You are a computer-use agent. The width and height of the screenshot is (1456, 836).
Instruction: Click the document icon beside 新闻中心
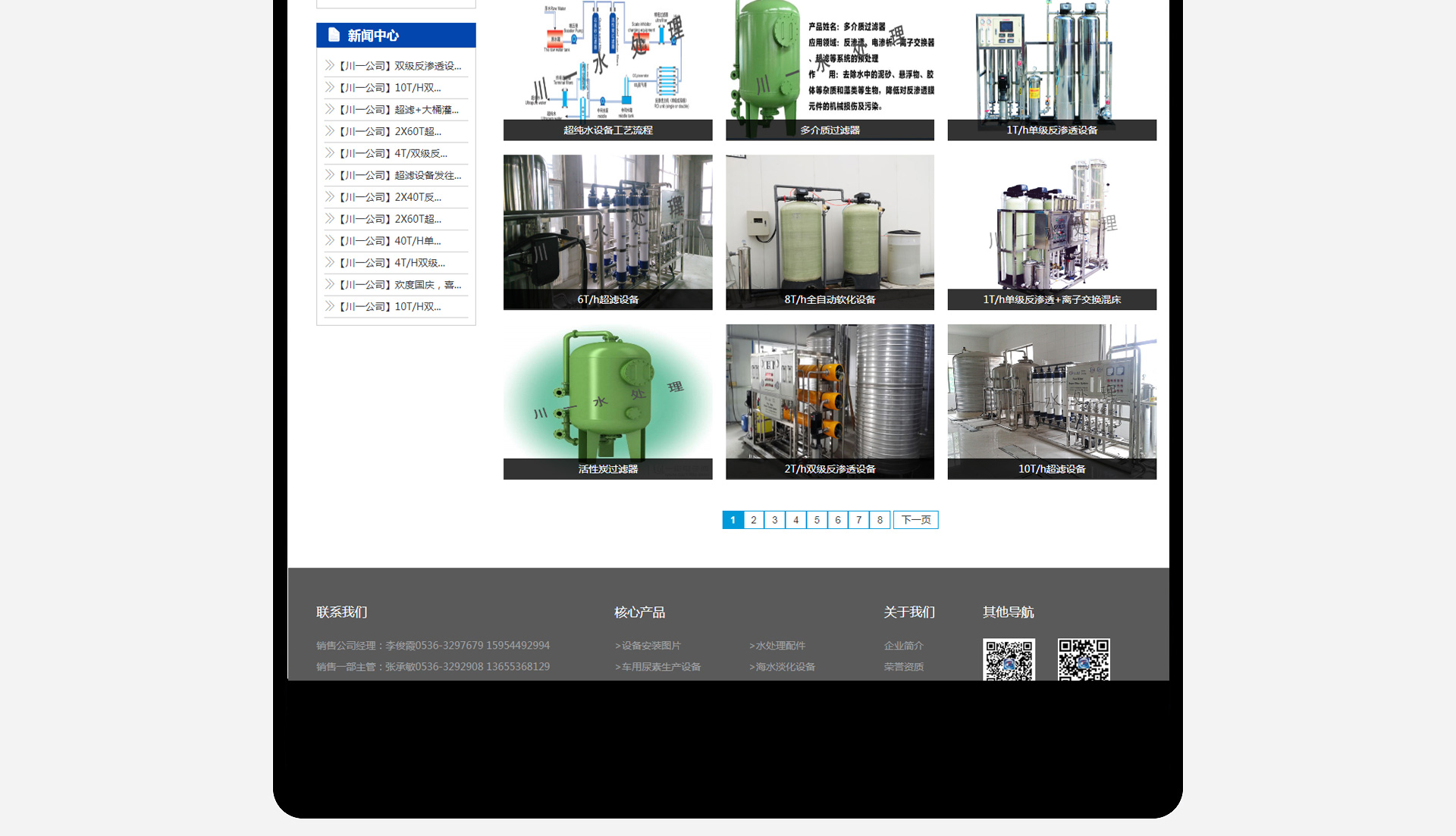pyautogui.click(x=334, y=35)
